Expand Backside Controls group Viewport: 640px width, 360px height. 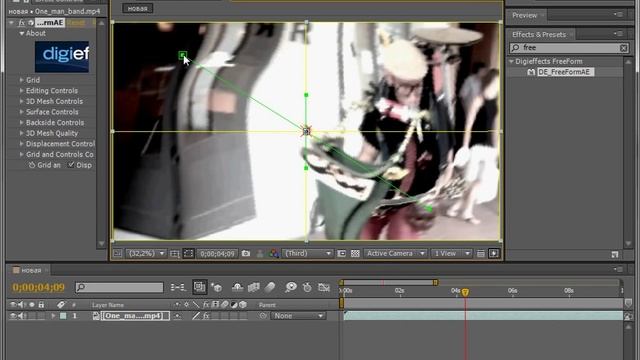point(22,122)
